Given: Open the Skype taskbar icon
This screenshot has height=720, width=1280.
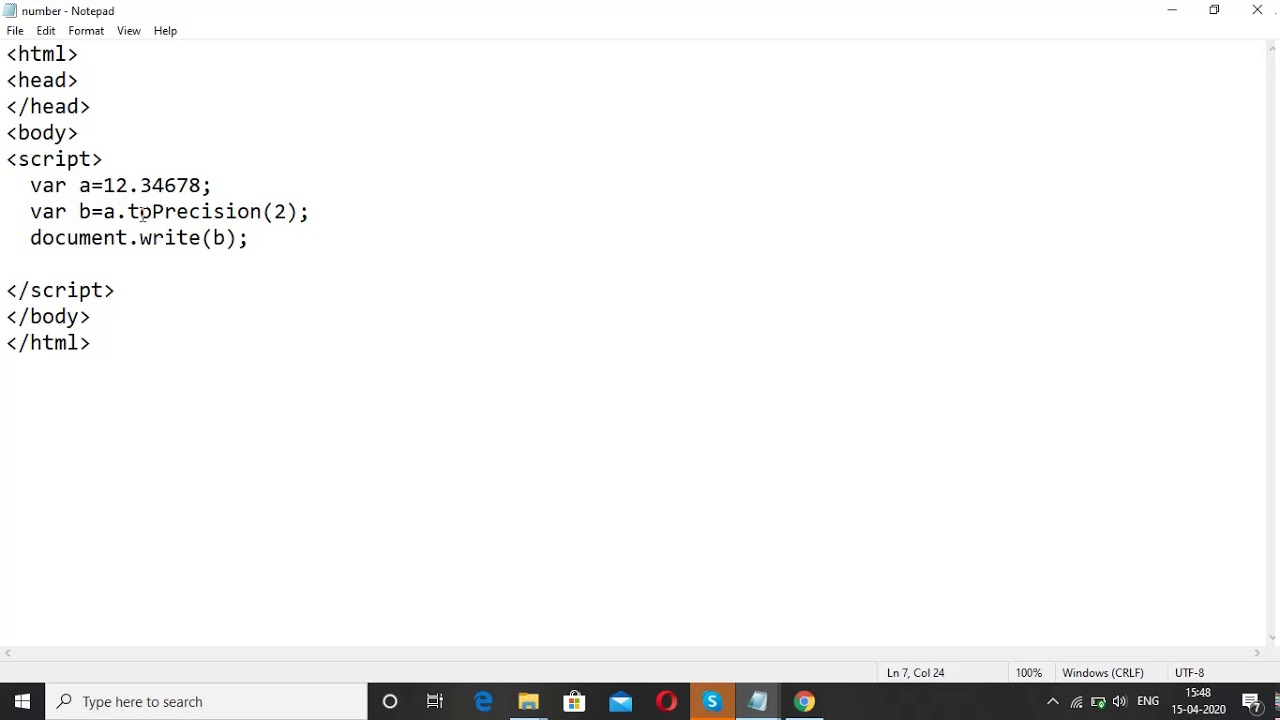Looking at the screenshot, I should [712, 702].
